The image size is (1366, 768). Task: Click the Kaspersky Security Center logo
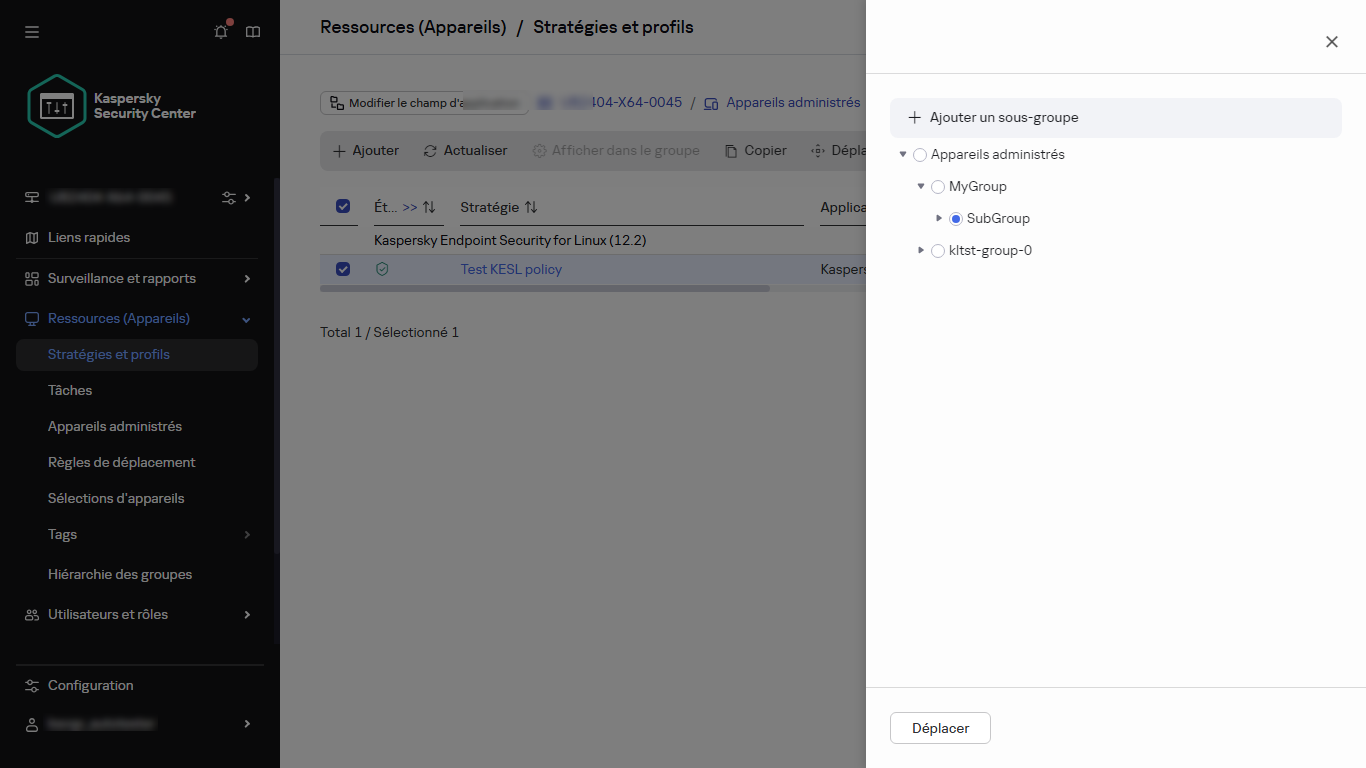tap(58, 106)
